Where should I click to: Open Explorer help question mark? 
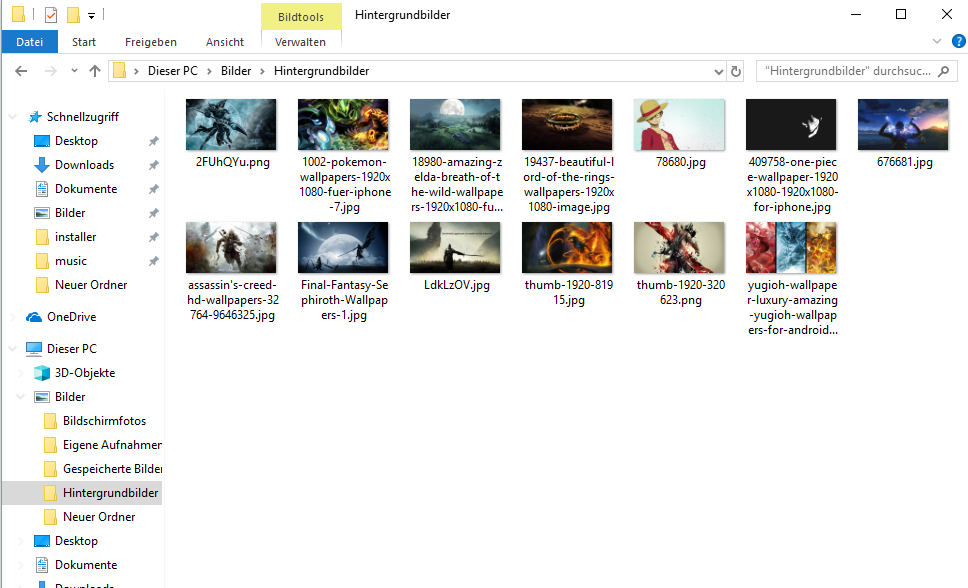(959, 41)
